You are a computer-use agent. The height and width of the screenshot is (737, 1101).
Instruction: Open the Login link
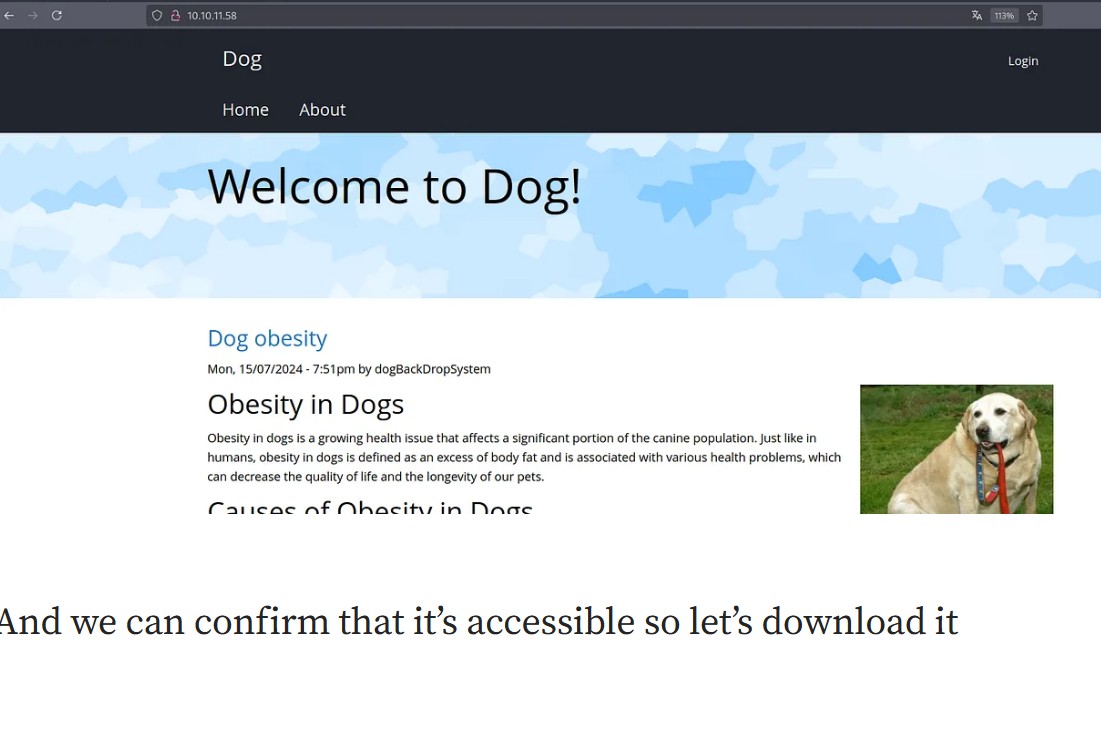[x=1023, y=61]
